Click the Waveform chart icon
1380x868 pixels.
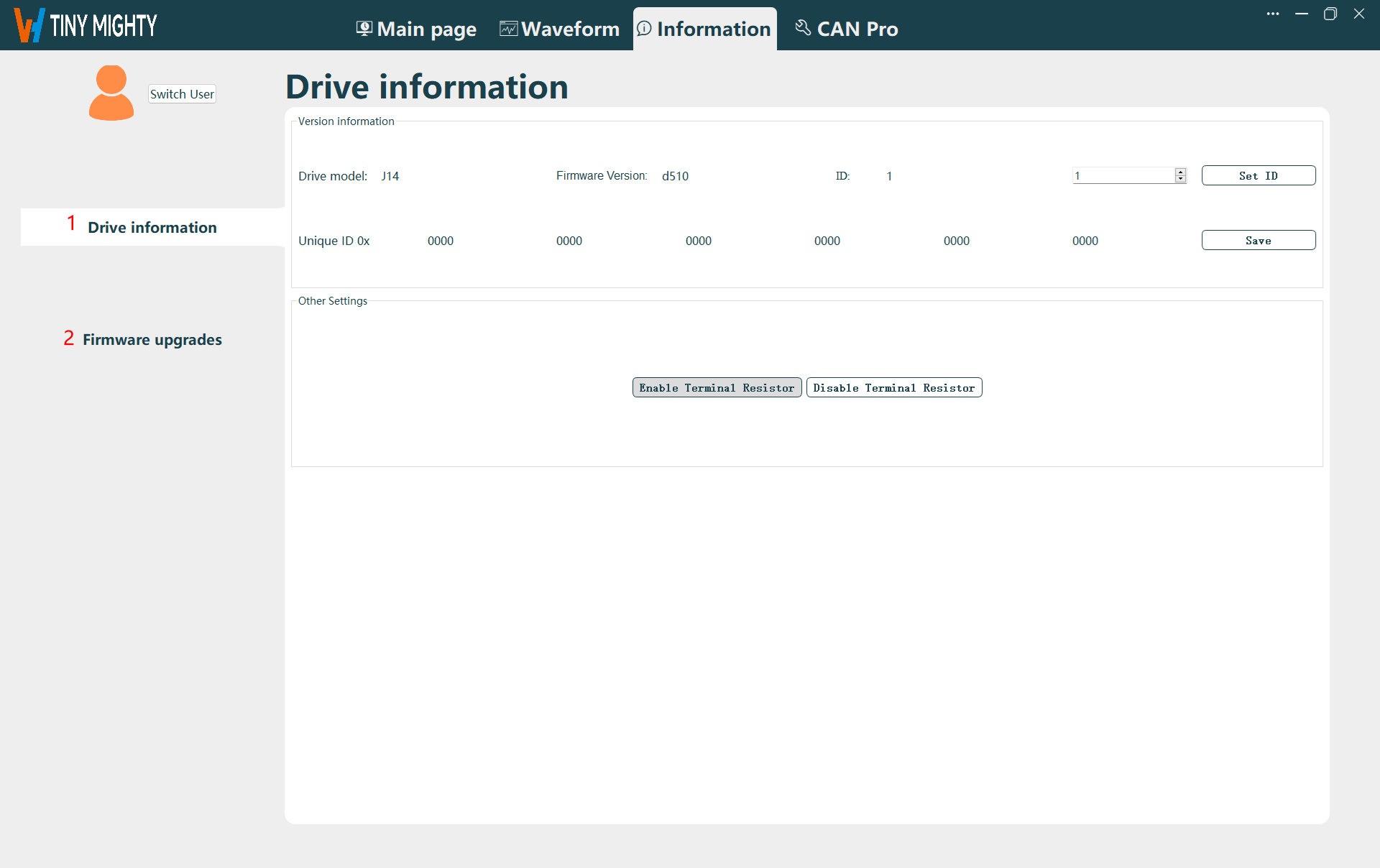(508, 28)
